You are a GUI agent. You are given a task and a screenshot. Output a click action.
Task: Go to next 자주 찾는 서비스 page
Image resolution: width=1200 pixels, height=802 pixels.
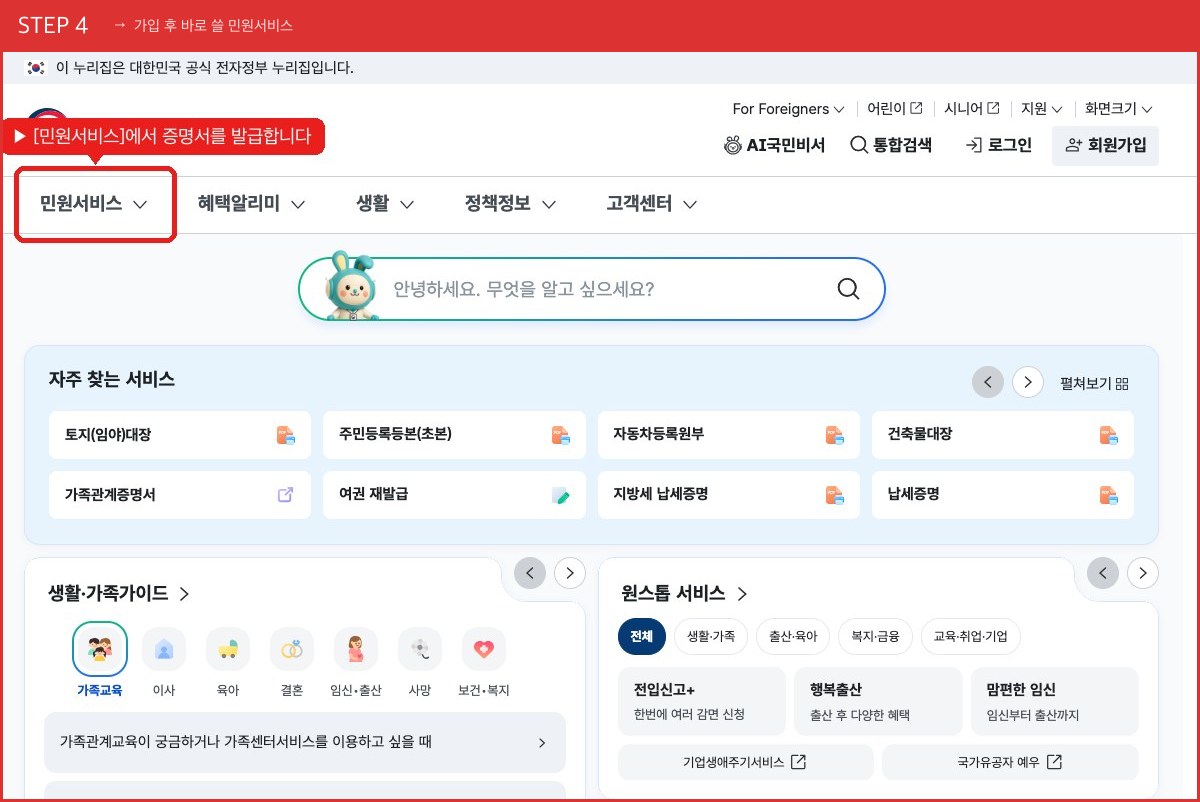point(1028,382)
